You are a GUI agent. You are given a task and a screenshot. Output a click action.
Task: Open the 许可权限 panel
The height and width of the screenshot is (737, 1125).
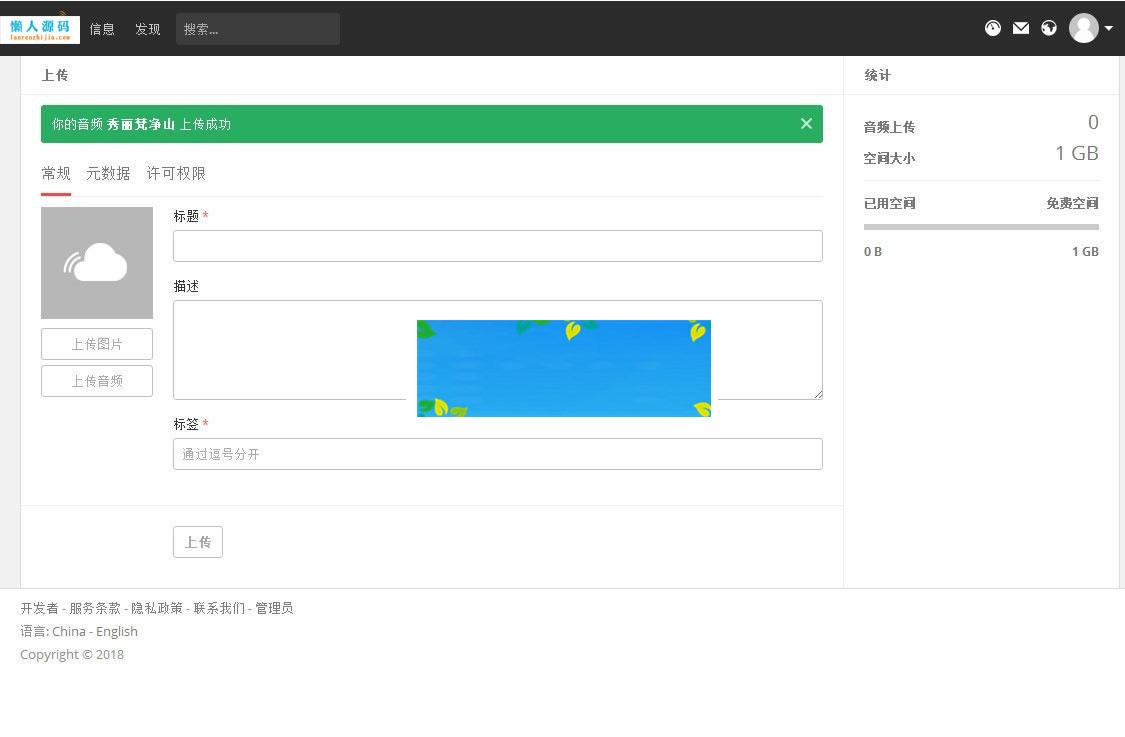[x=178, y=173]
